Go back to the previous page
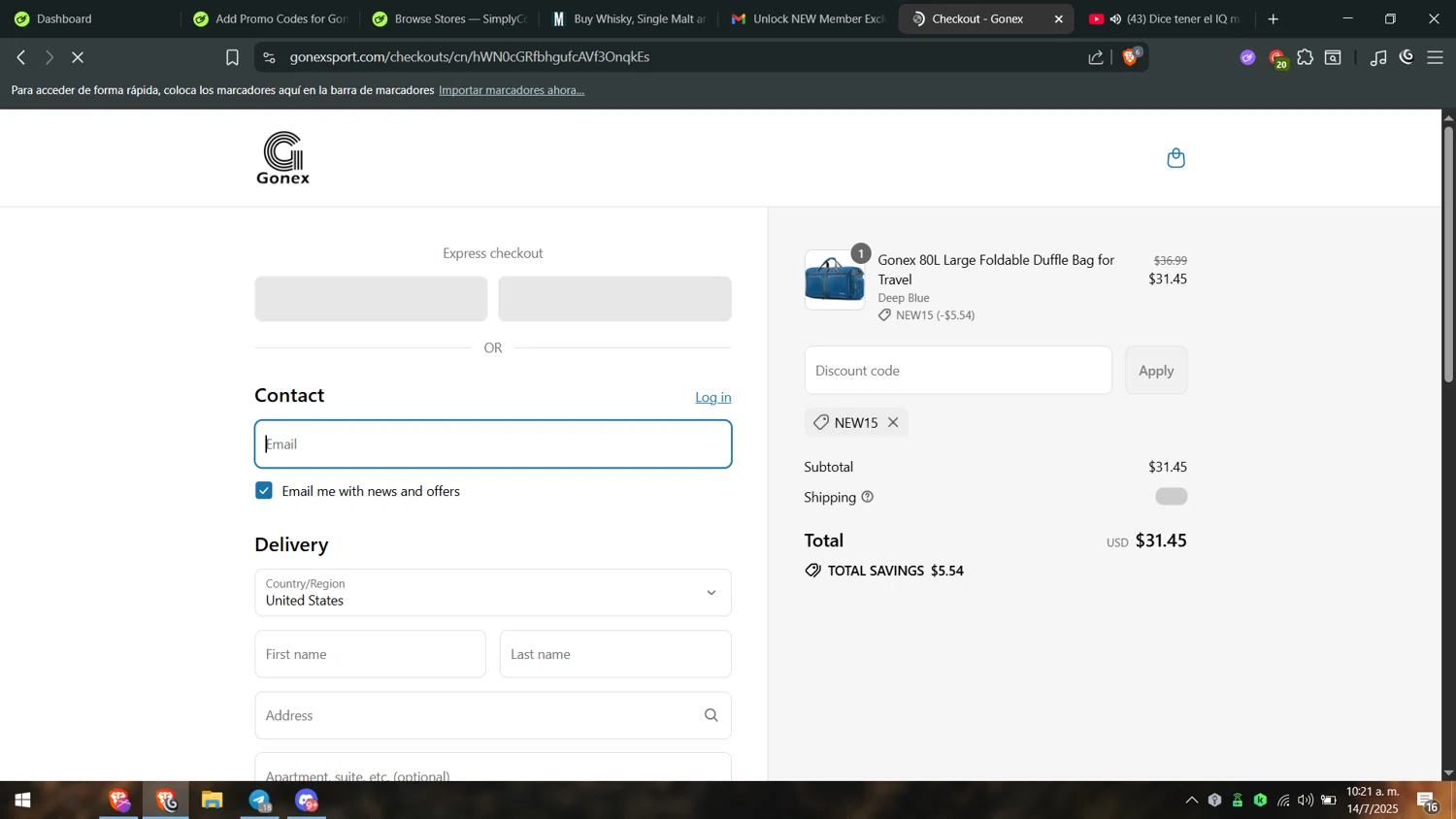This screenshot has width=1456, height=819. click(21, 57)
